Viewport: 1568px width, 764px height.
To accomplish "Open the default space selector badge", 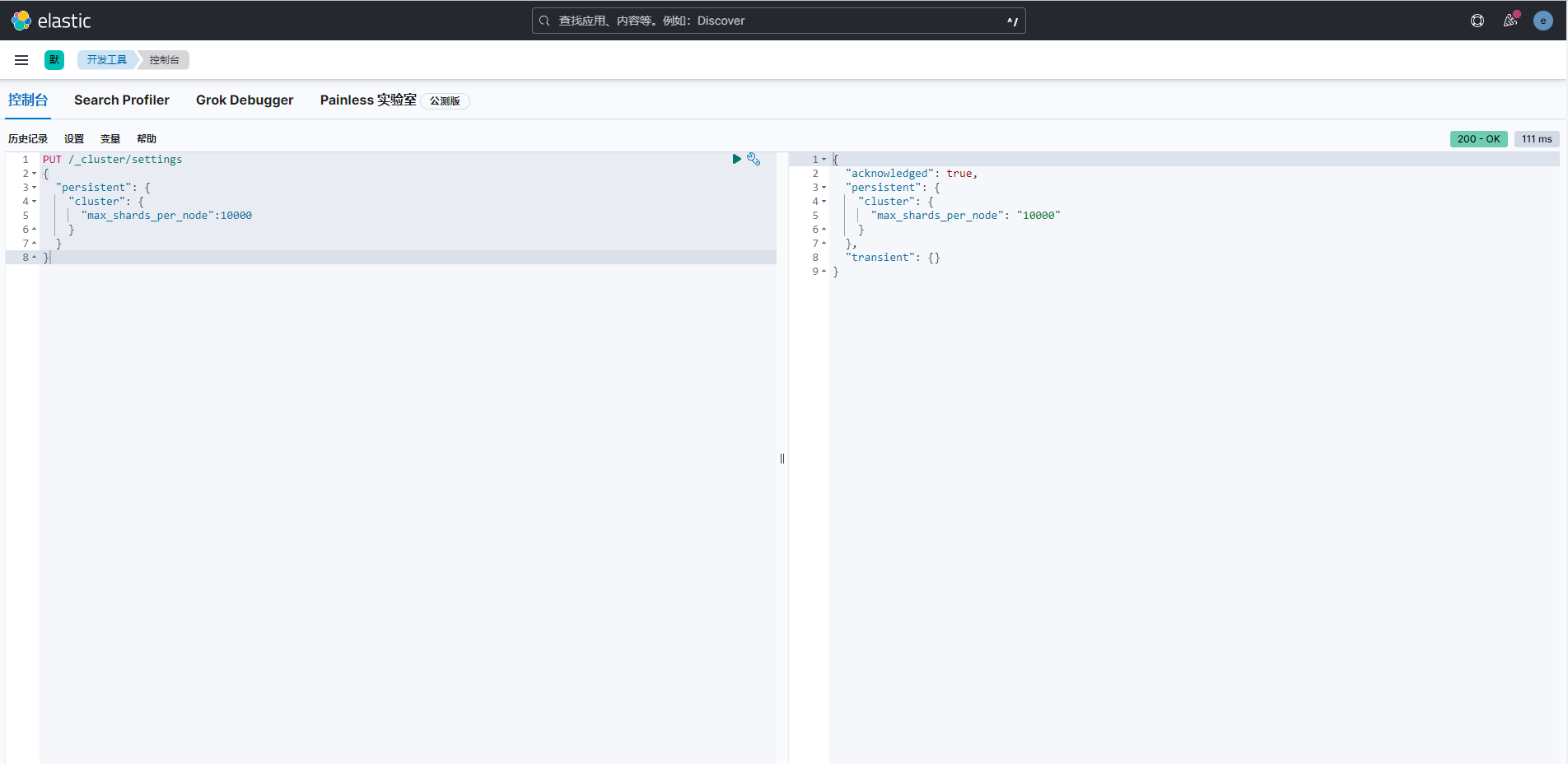I will [x=54, y=60].
